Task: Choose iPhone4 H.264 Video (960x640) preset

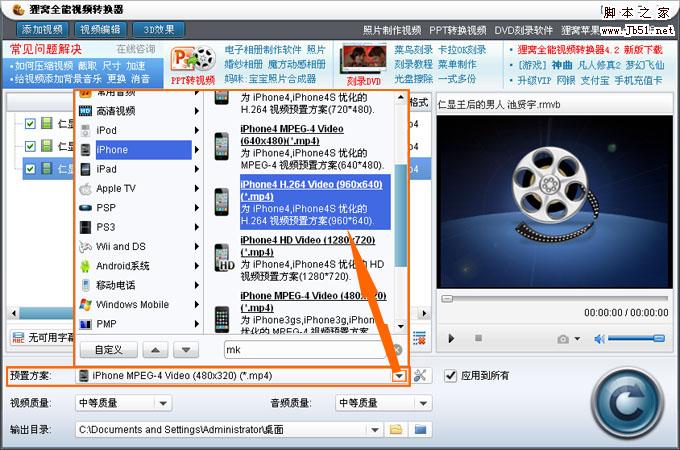Action: click(x=302, y=202)
